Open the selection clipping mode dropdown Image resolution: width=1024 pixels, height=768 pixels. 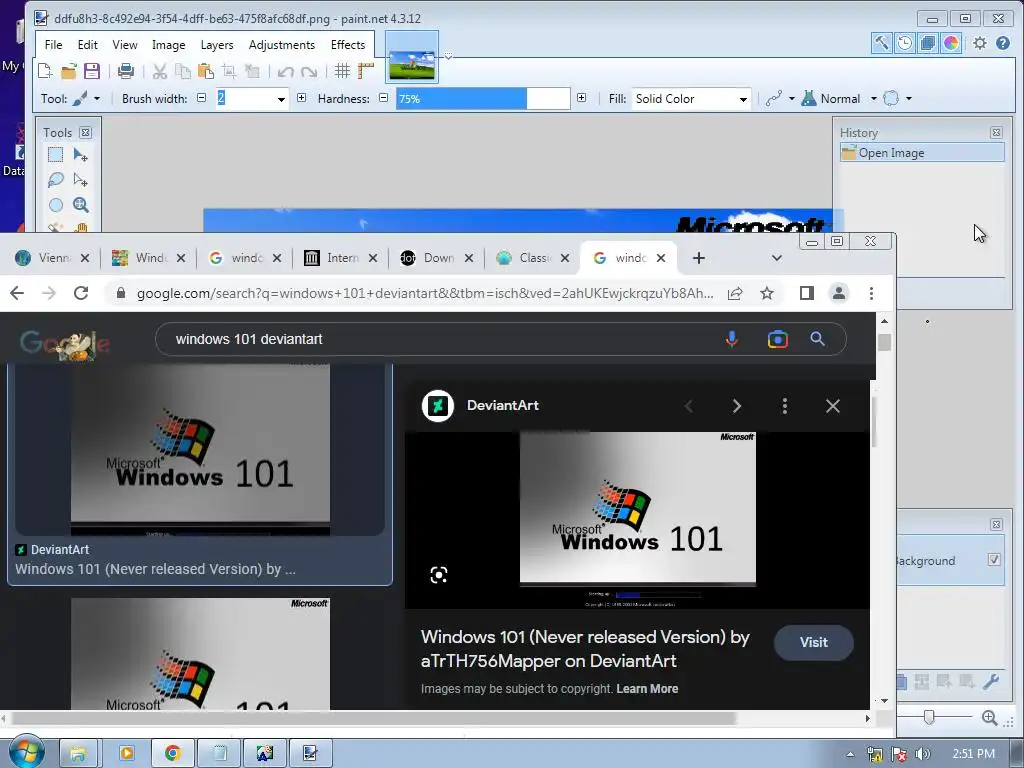897,99
